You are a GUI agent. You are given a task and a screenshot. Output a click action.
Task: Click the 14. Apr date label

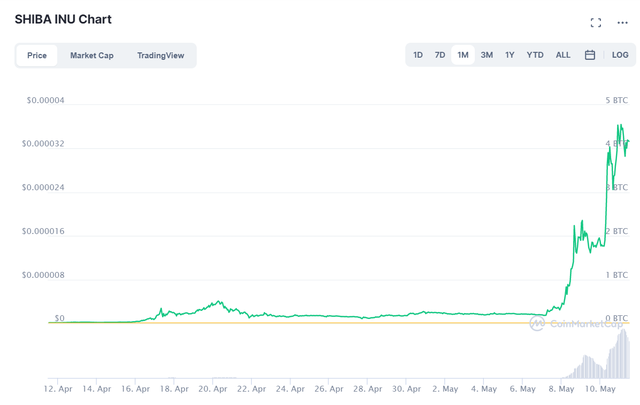96,389
